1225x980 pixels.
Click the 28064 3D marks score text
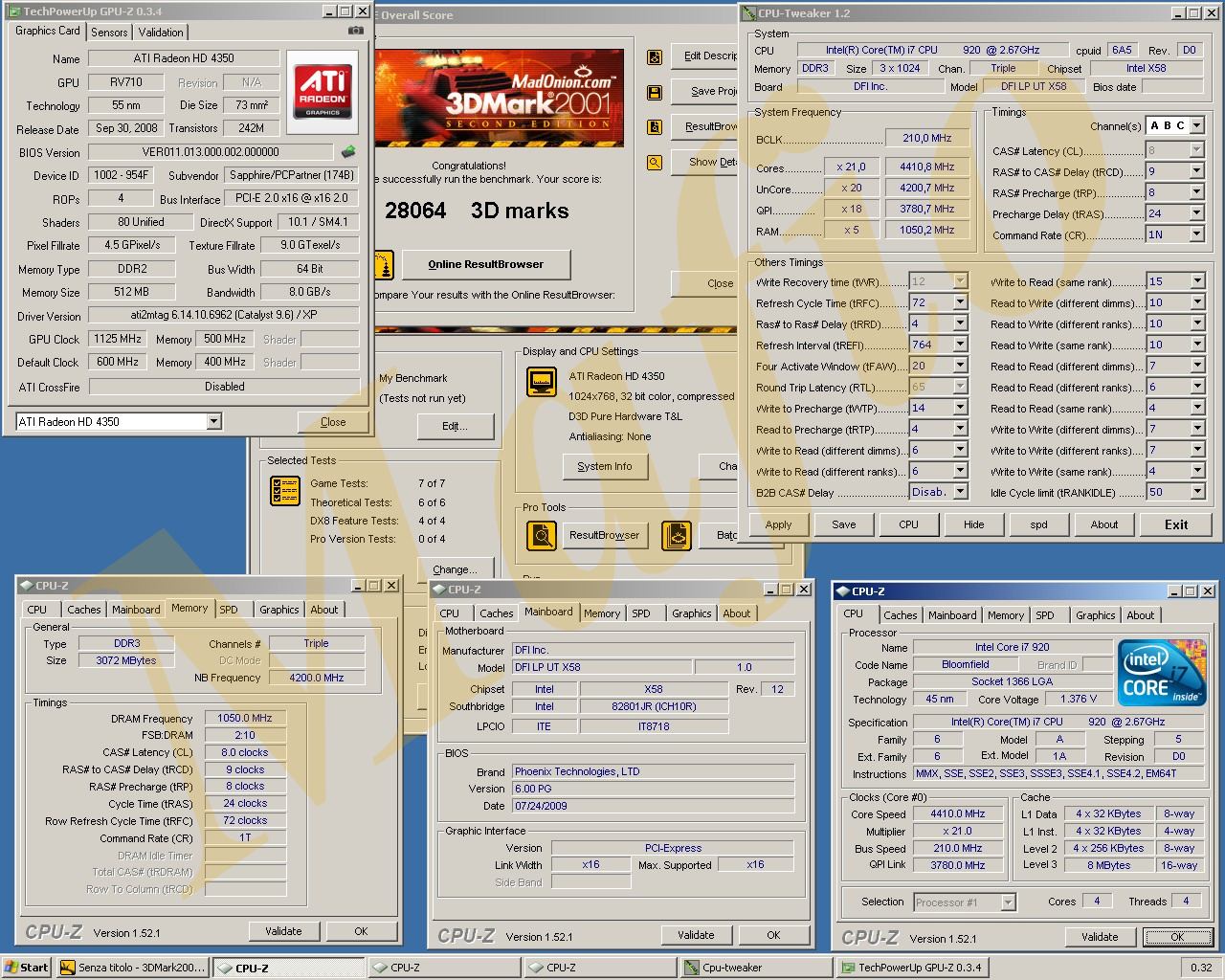(477, 211)
